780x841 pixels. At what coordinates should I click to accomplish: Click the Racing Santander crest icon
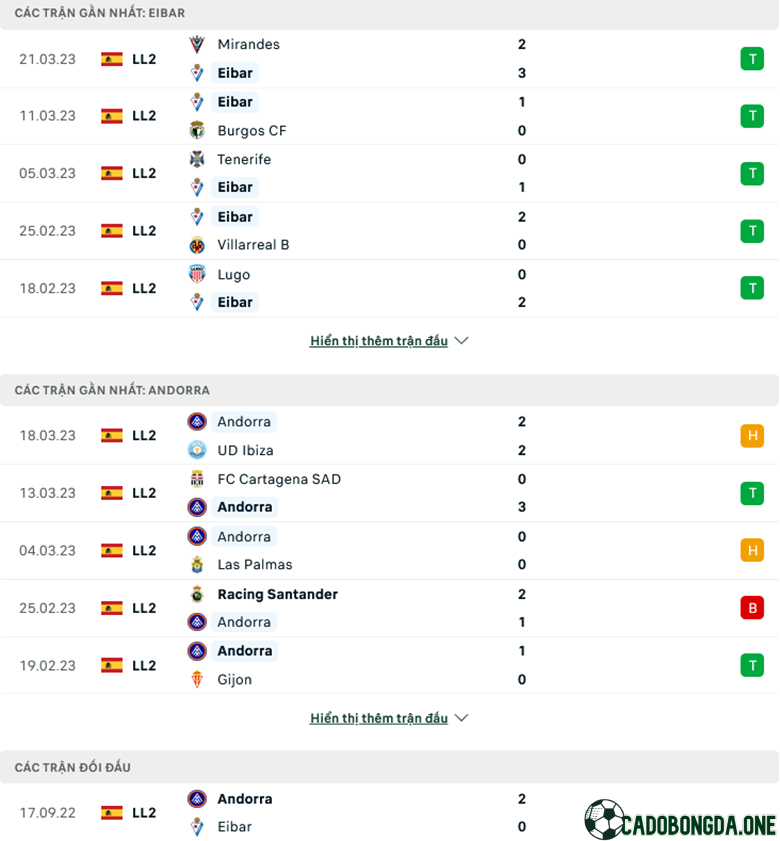point(197,594)
